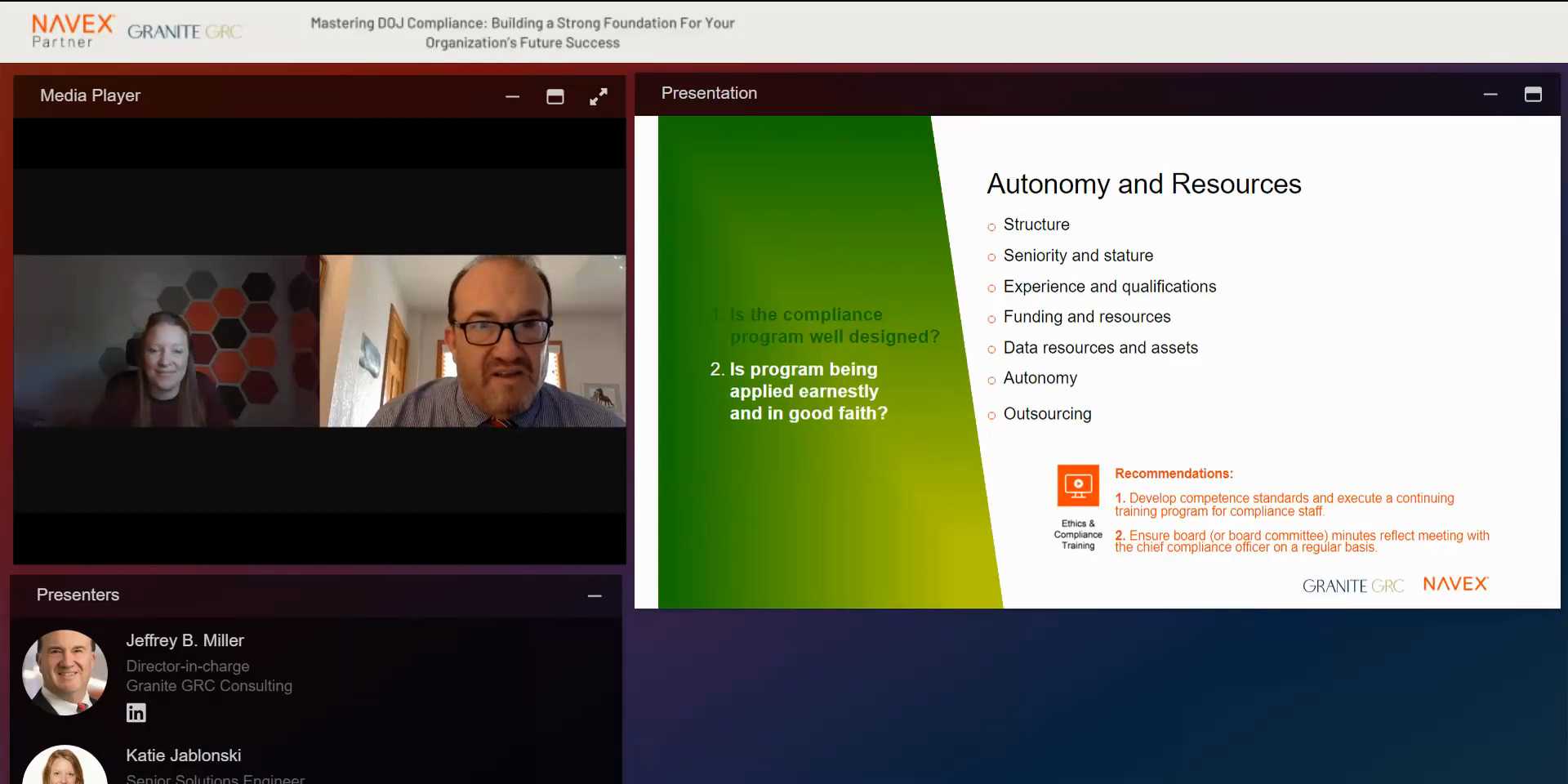Click the woman's video feed in Media Player
The height and width of the screenshot is (784, 1568).
(167, 341)
